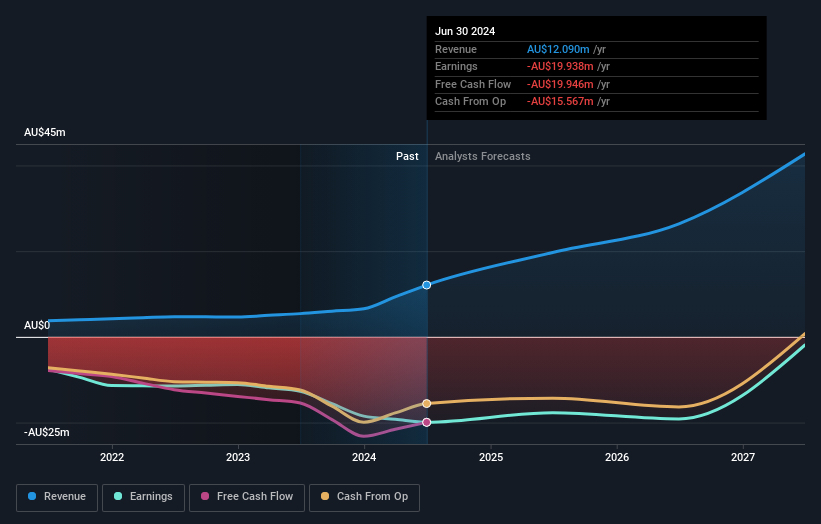
Task: Select the 2026 x-axis label
Action: pyautogui.click(x=617, y=458)
